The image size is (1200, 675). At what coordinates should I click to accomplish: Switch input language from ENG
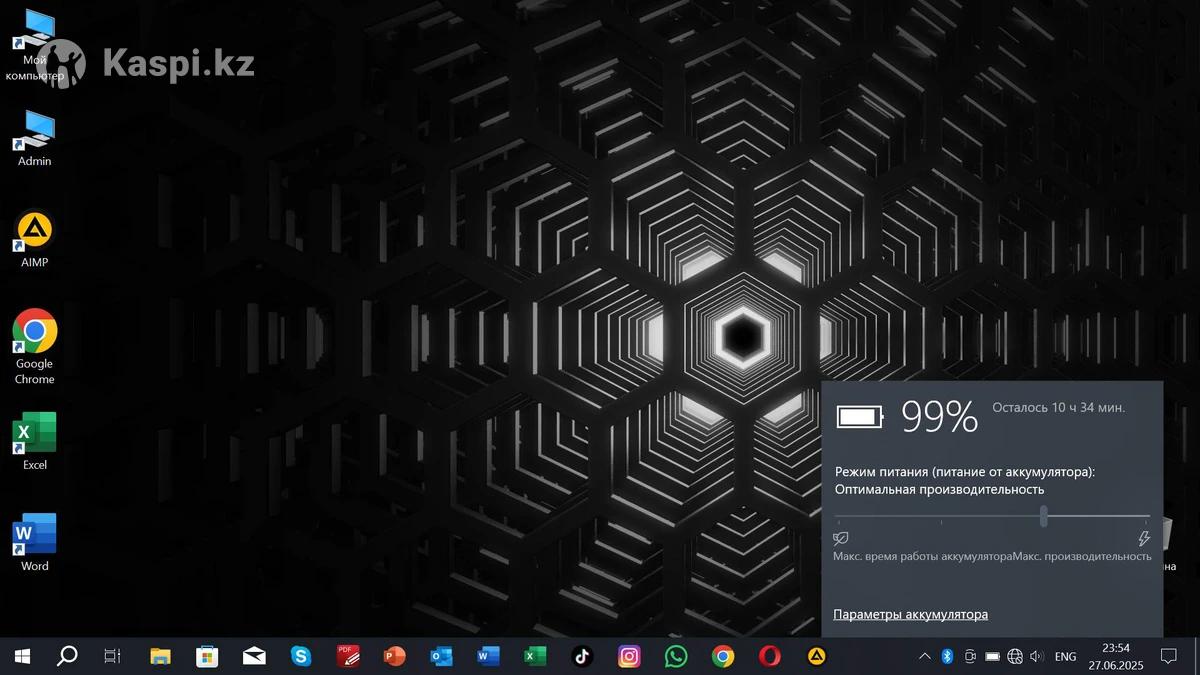1066,657
